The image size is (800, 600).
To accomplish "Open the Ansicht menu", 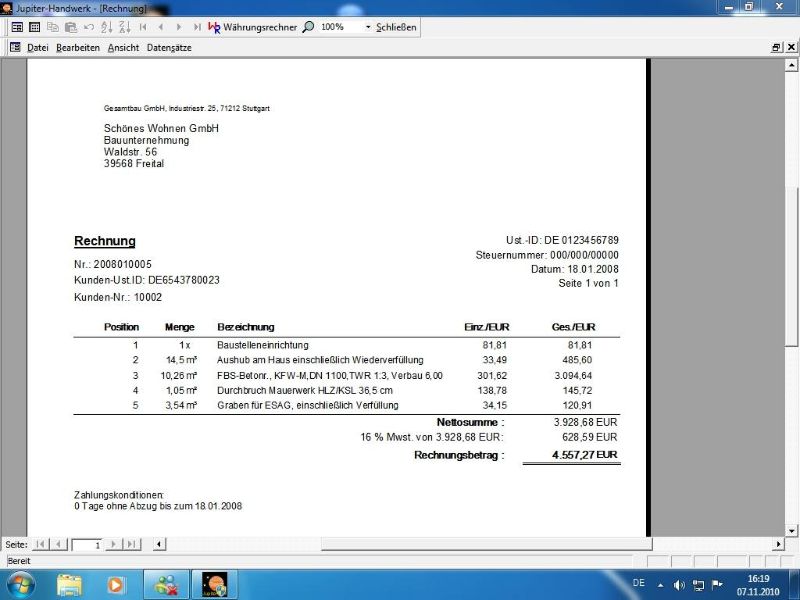I will tap(123, 47).
